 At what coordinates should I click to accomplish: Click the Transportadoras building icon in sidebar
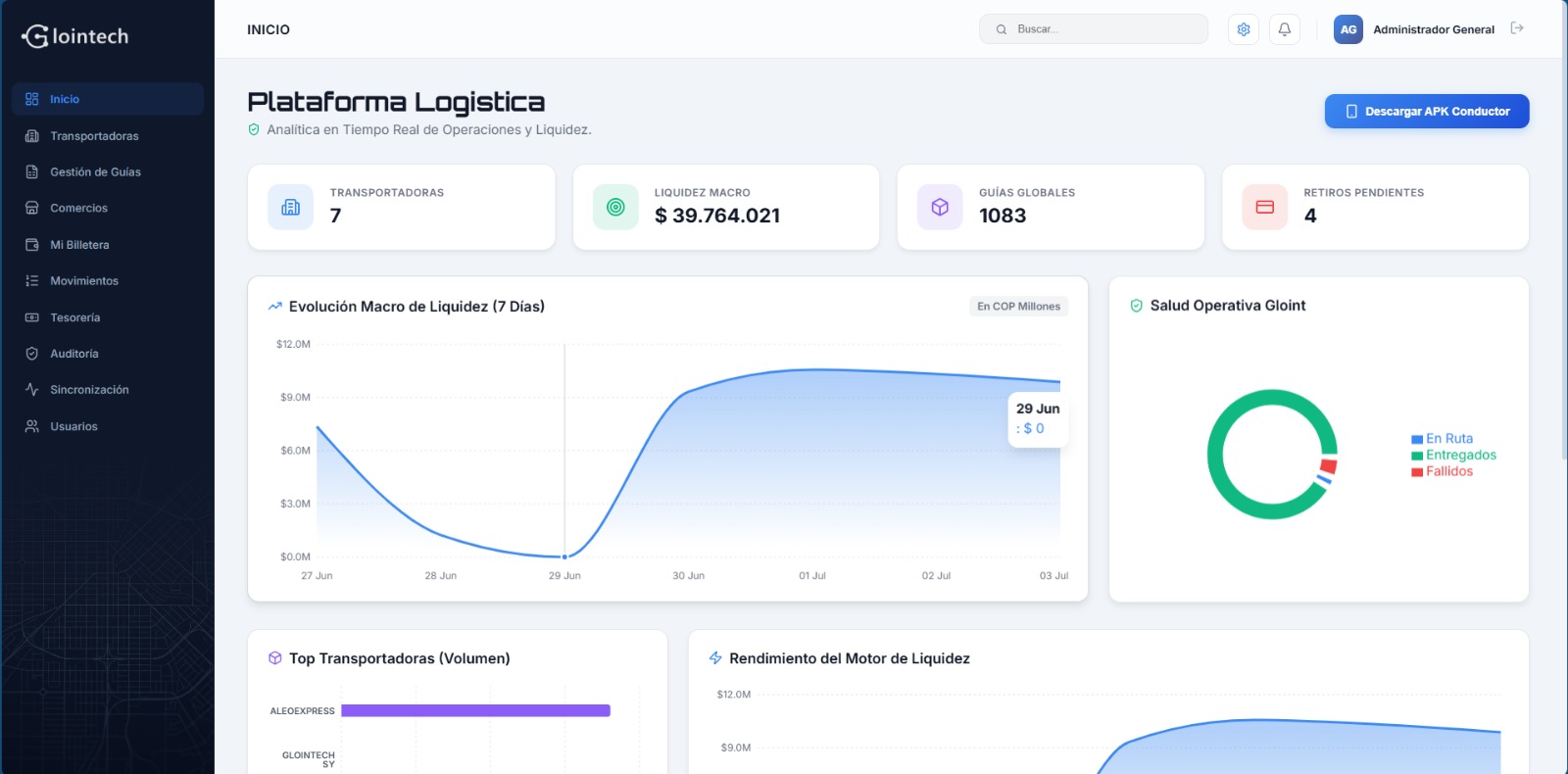[x=31, y=136]
